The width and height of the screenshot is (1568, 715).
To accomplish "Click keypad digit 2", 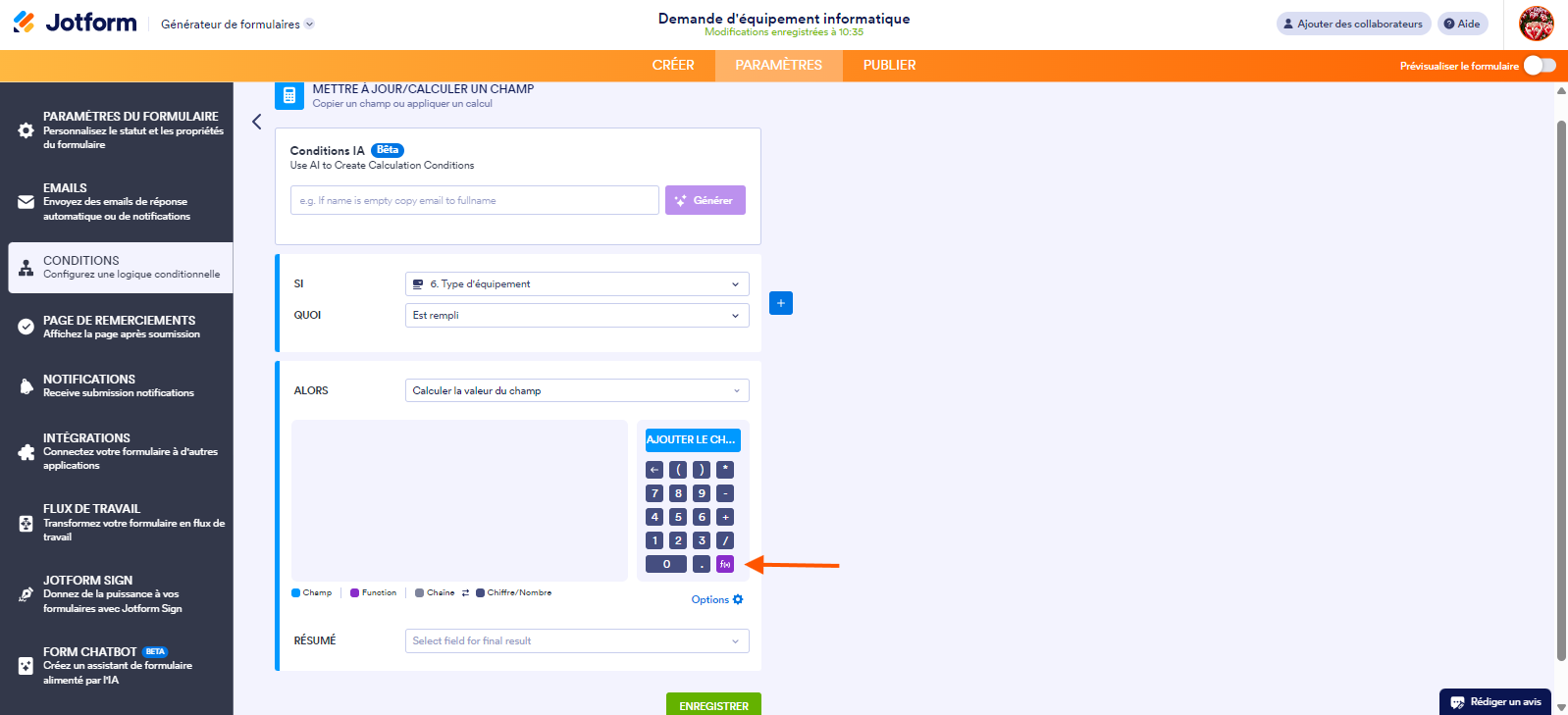I will pos(678,540).
